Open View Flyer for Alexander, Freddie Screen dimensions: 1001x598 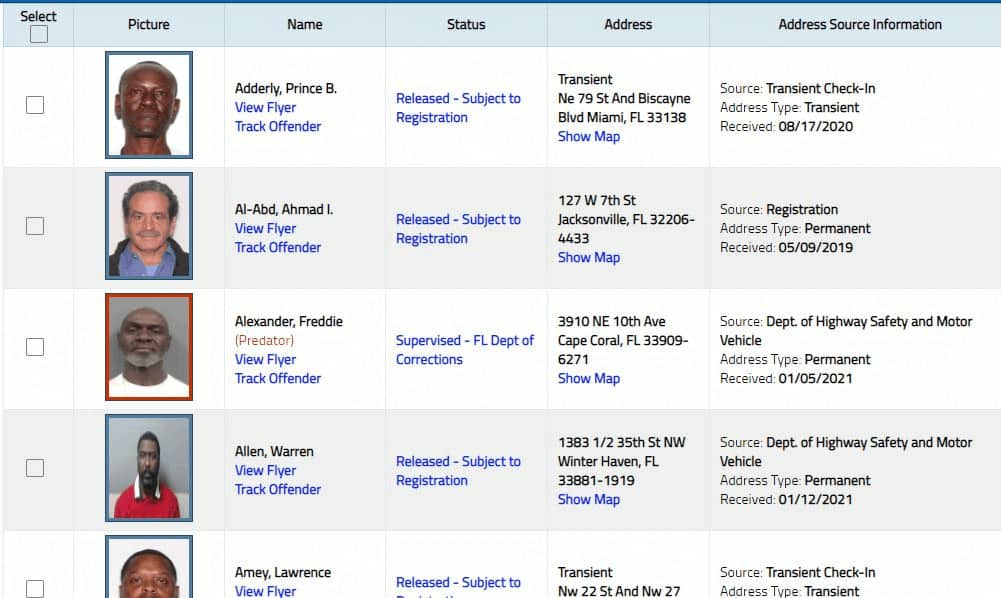265,360
